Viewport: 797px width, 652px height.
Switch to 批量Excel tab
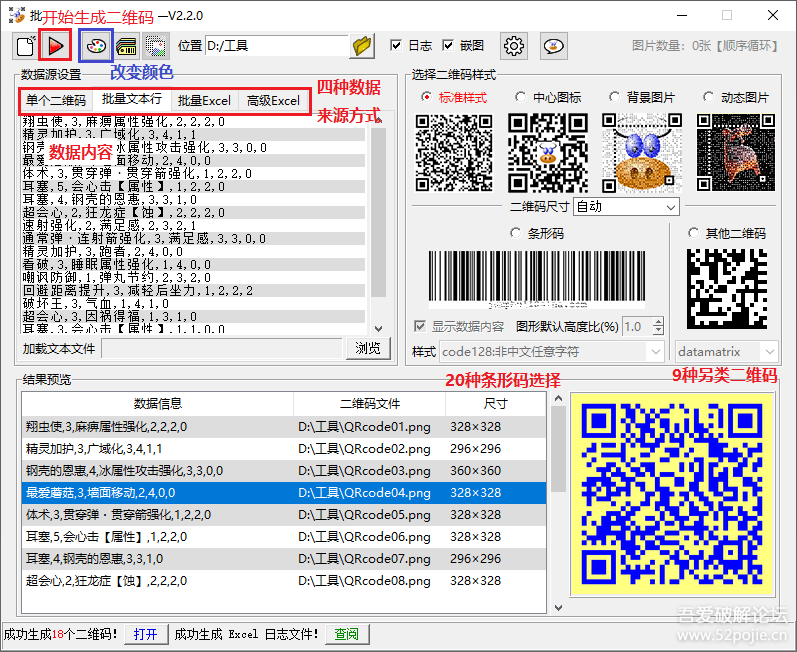pos(204,101)
